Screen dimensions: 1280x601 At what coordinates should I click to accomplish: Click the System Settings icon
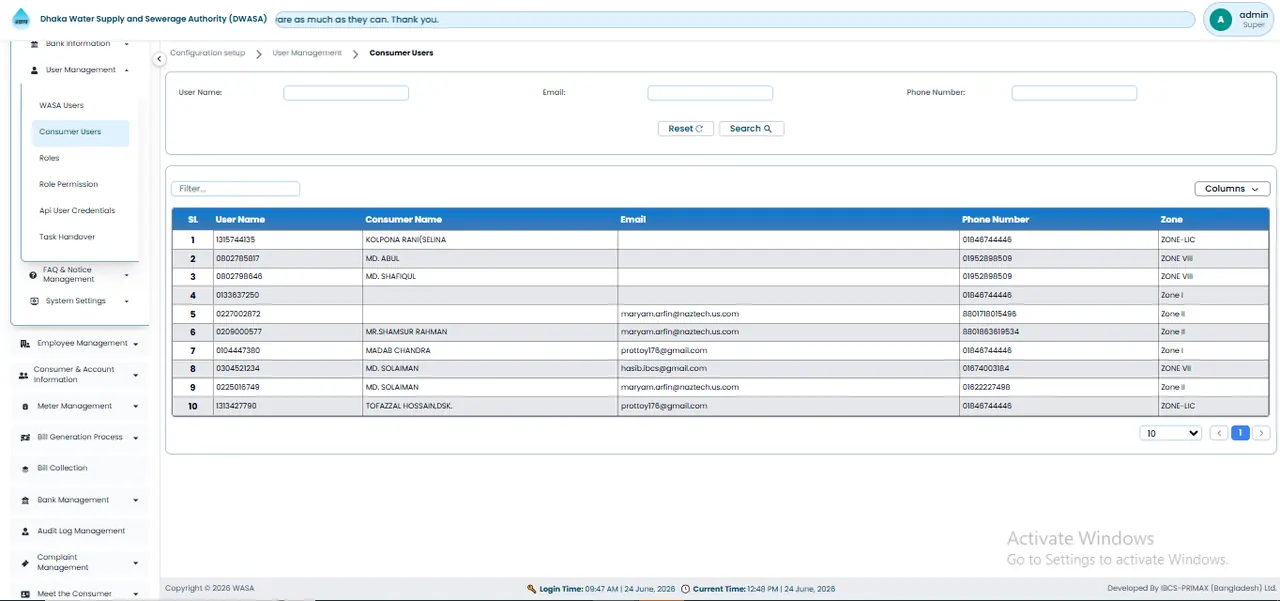[x=34, y=301]
